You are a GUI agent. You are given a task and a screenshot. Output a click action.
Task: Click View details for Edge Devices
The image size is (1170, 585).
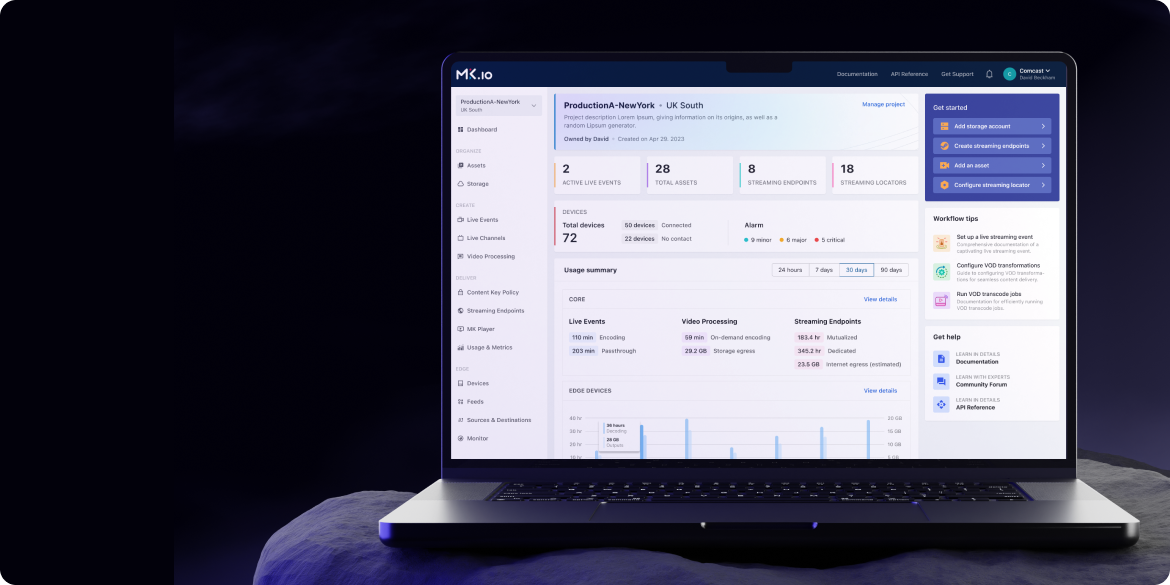880,391
